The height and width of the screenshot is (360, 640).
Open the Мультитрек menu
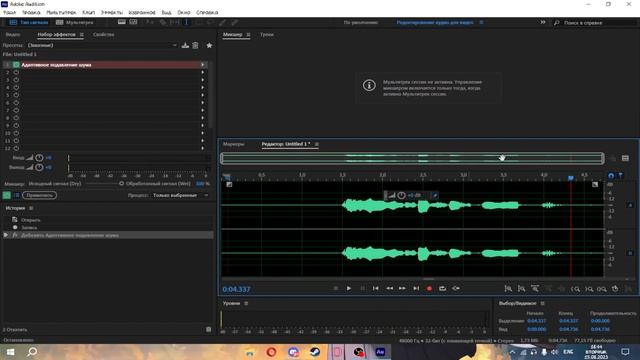pos(61,12)
